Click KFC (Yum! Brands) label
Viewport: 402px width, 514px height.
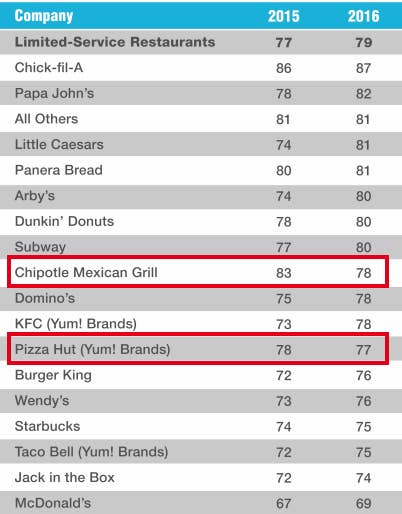click(76, 324)
